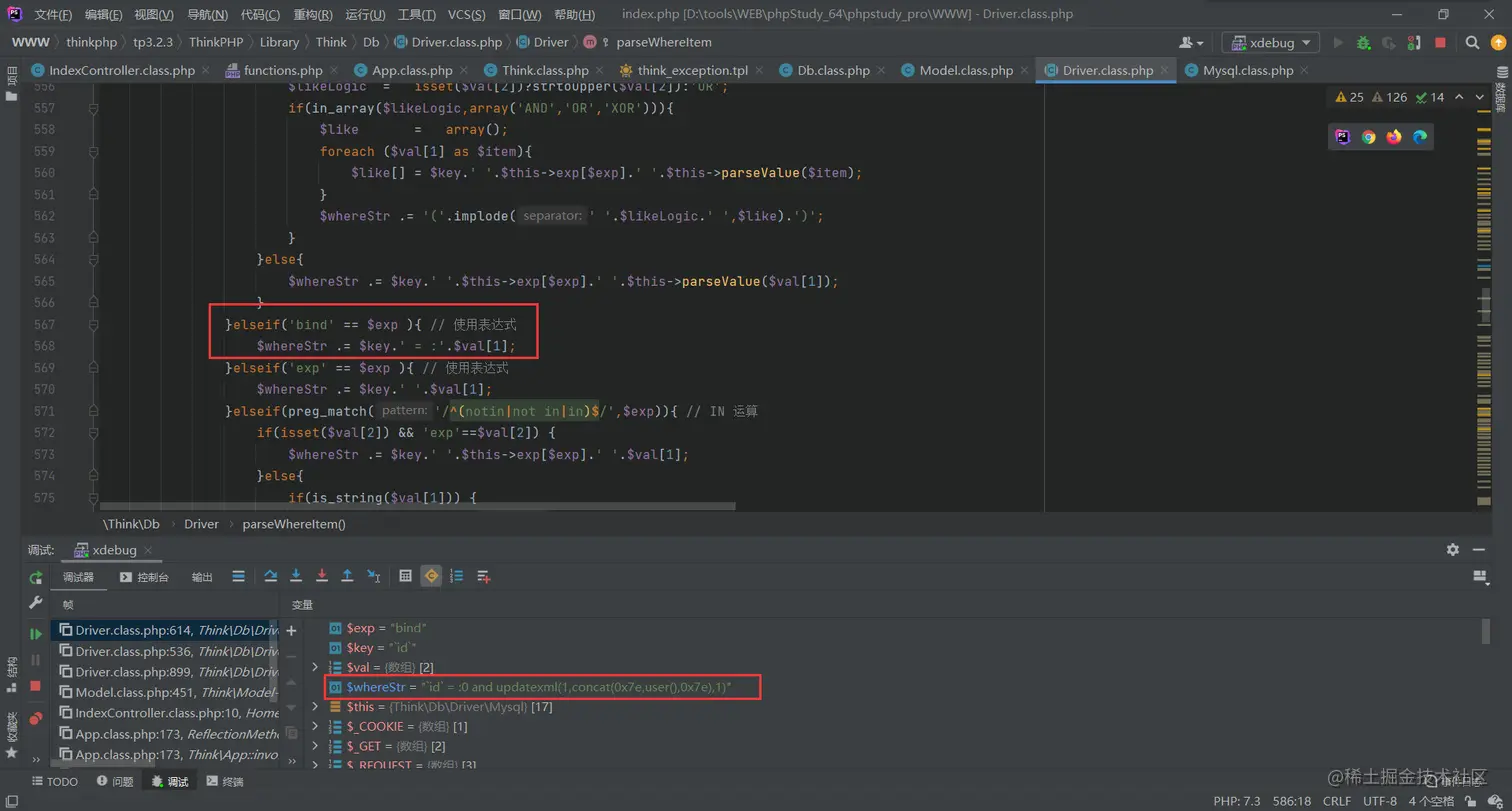Open the preview in Edge

1420,137
